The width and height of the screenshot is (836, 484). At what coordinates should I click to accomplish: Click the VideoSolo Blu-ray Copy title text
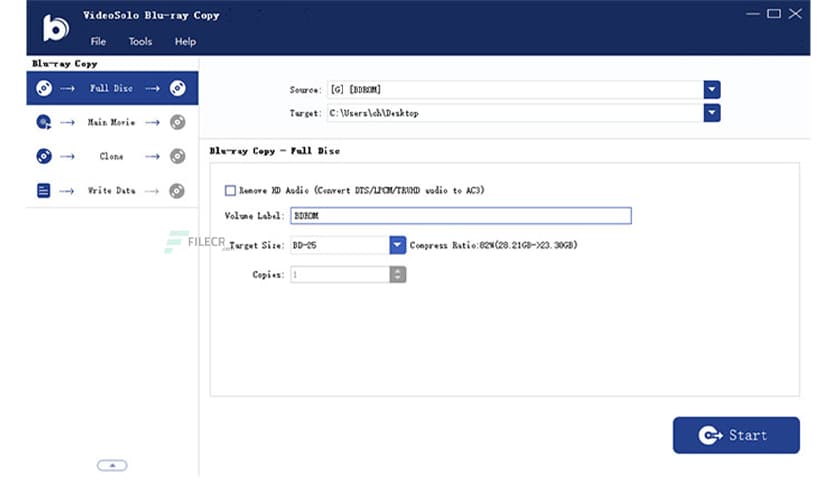click(x=151, y=15)
